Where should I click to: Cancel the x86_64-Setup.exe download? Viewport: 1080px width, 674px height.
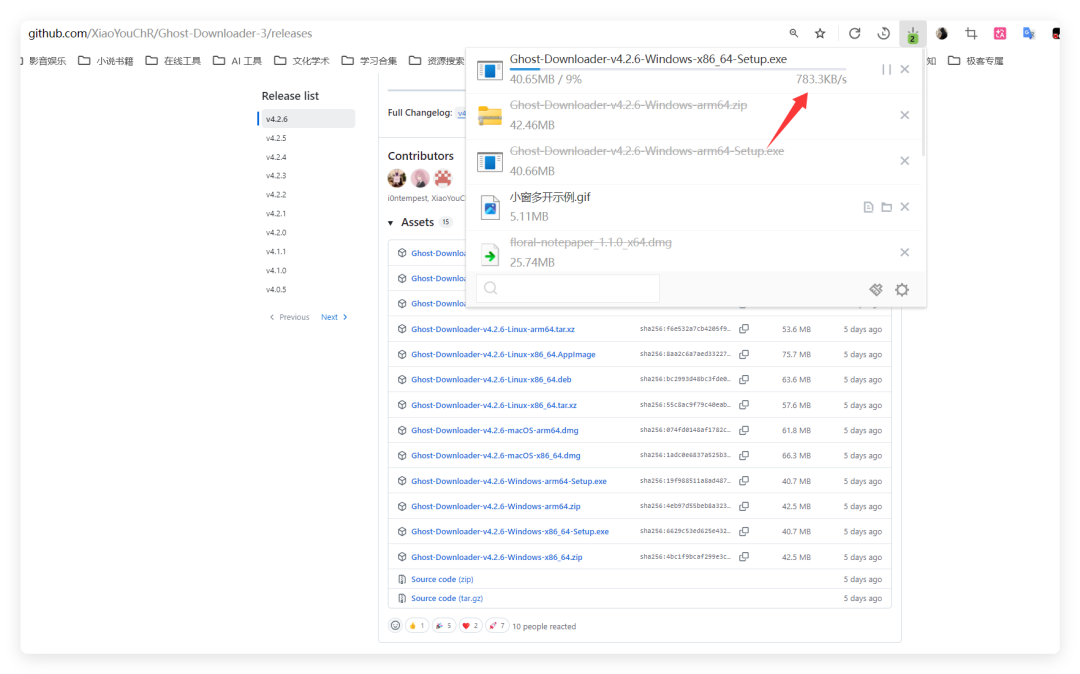(905, 70)
